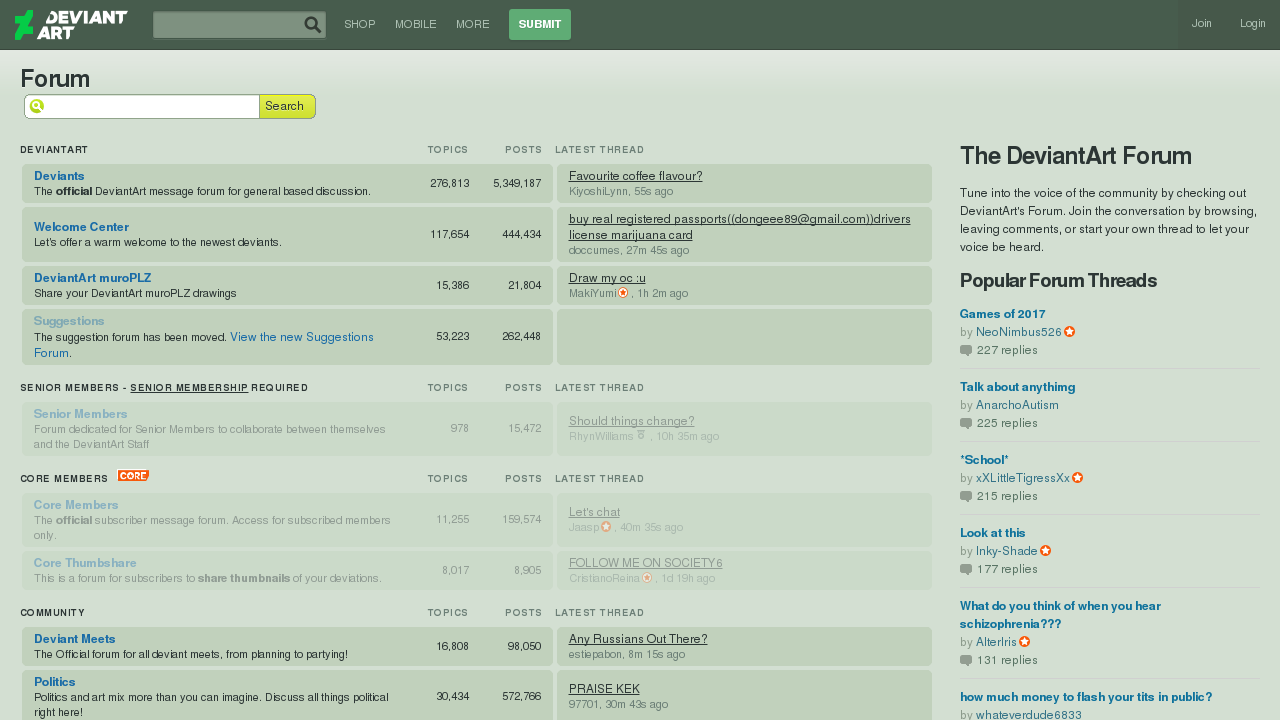Open the Mobile menu item
This screenshot has width=1280, height=720.
416,24
